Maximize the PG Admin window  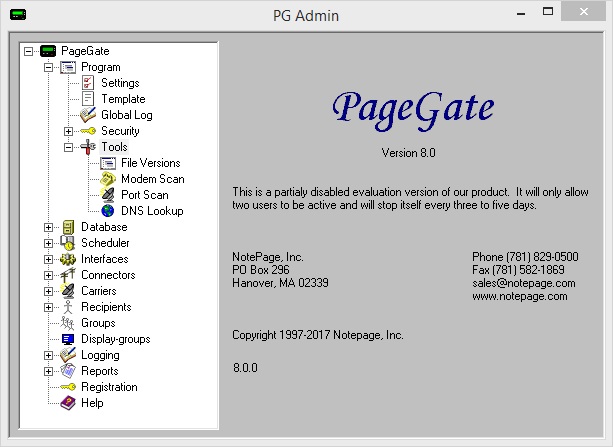click(548, 12)
